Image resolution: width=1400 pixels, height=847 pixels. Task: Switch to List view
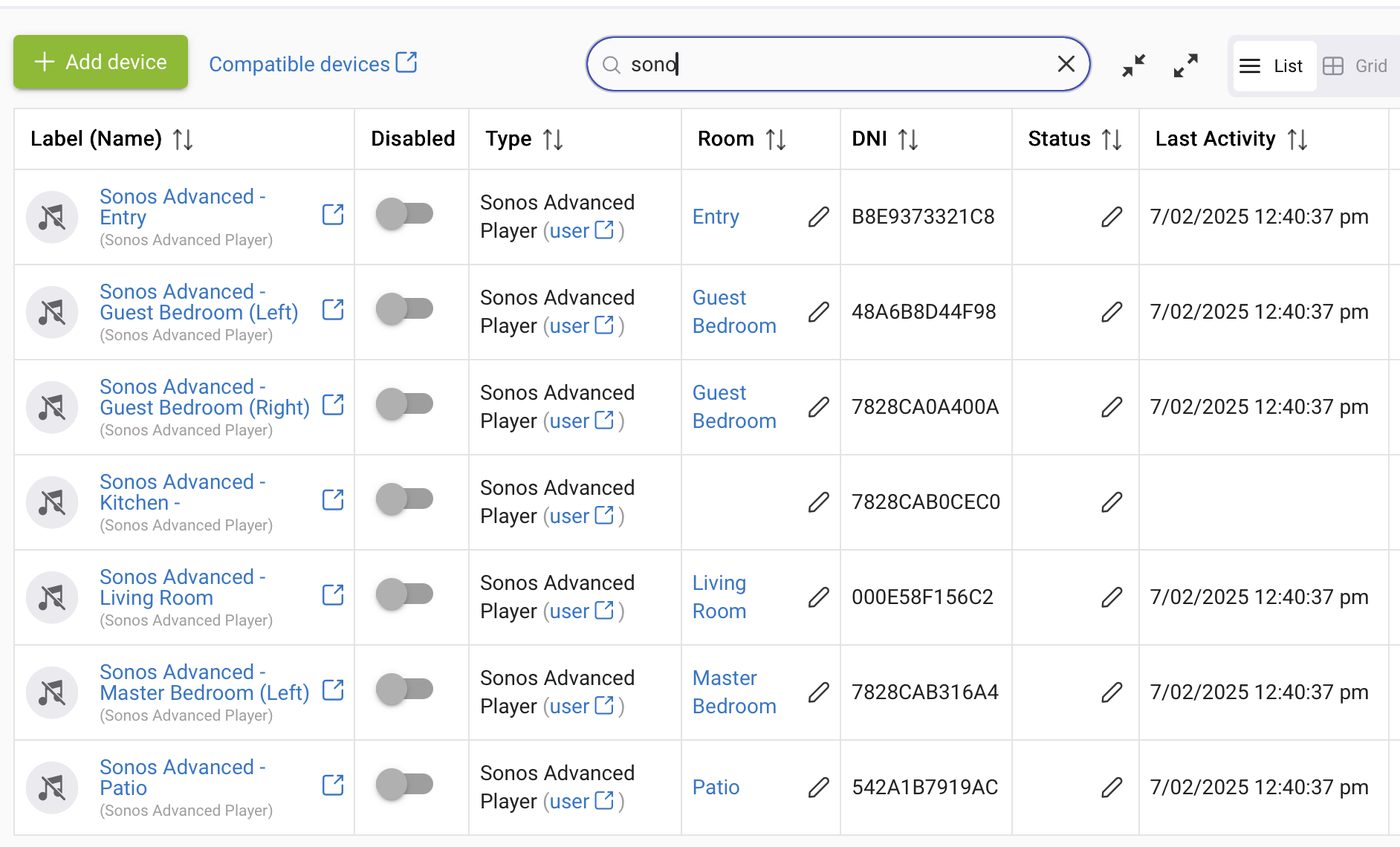tap(1273, 66)
